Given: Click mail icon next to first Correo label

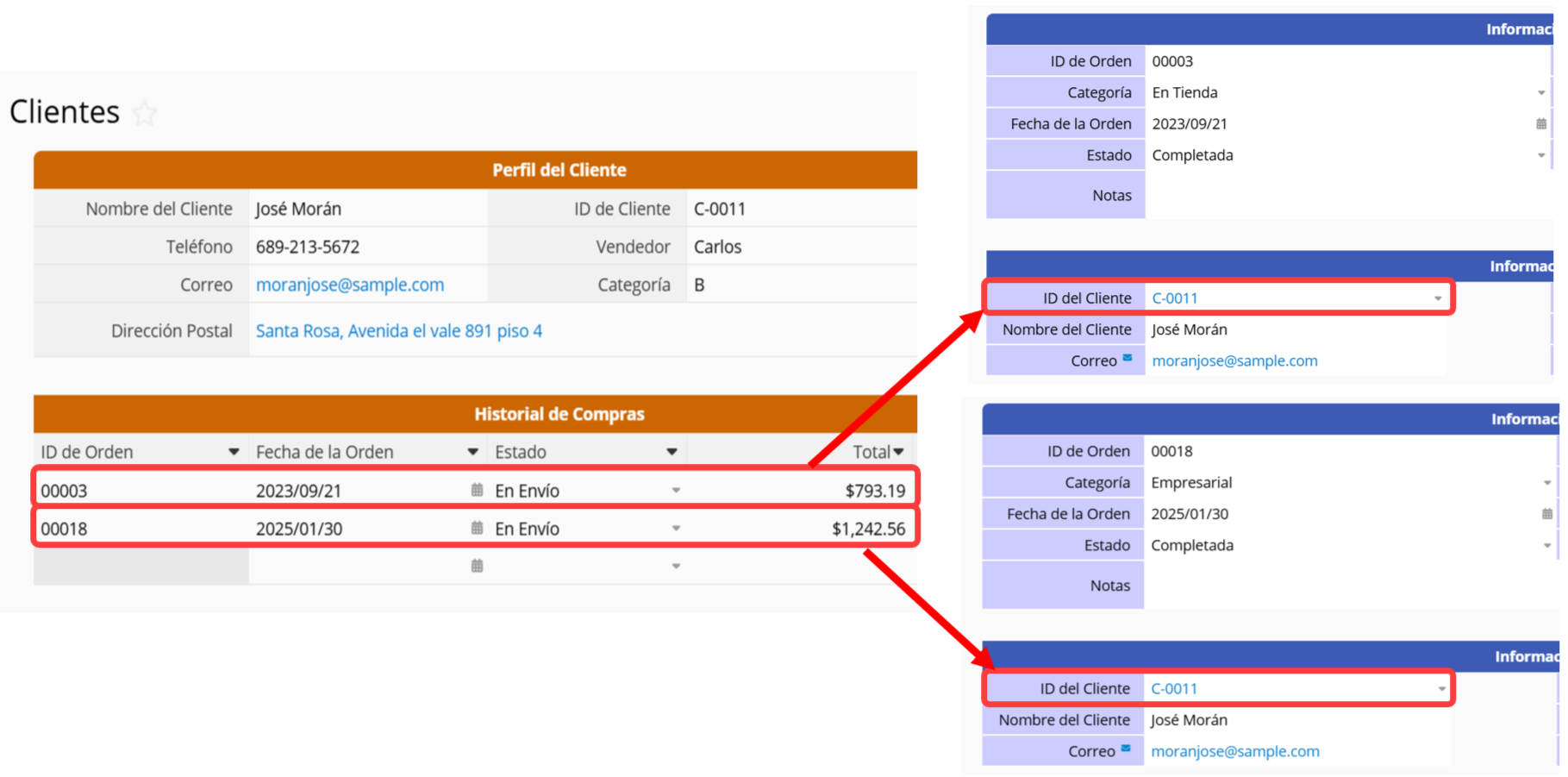Looking at the screenshot, I should click(1127, 358).
